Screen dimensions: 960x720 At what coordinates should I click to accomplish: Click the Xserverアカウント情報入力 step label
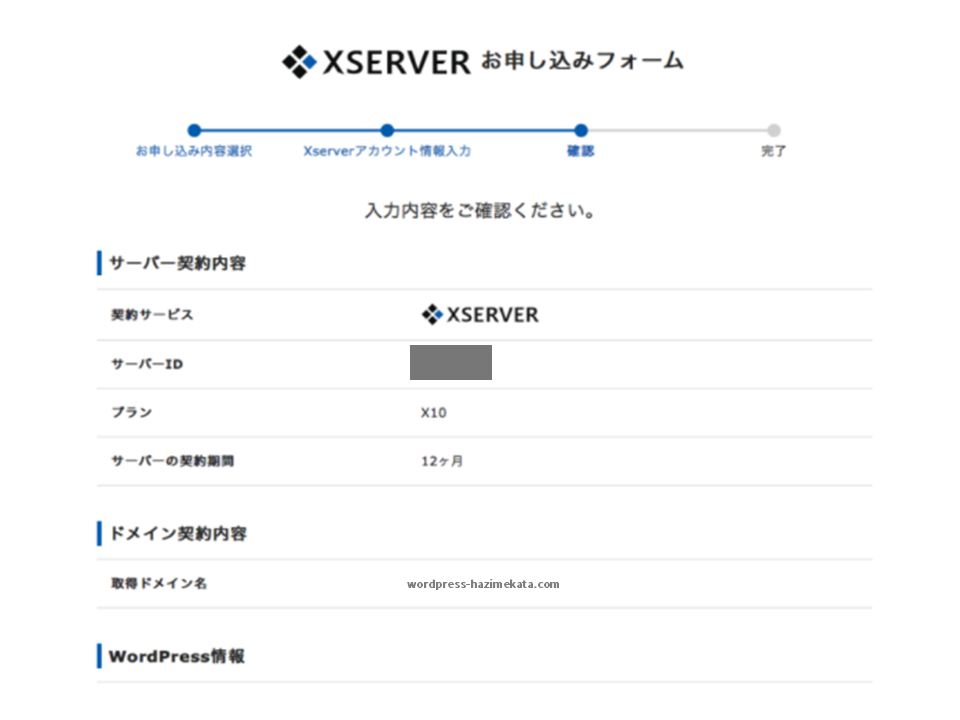click(x=387, y=151)
